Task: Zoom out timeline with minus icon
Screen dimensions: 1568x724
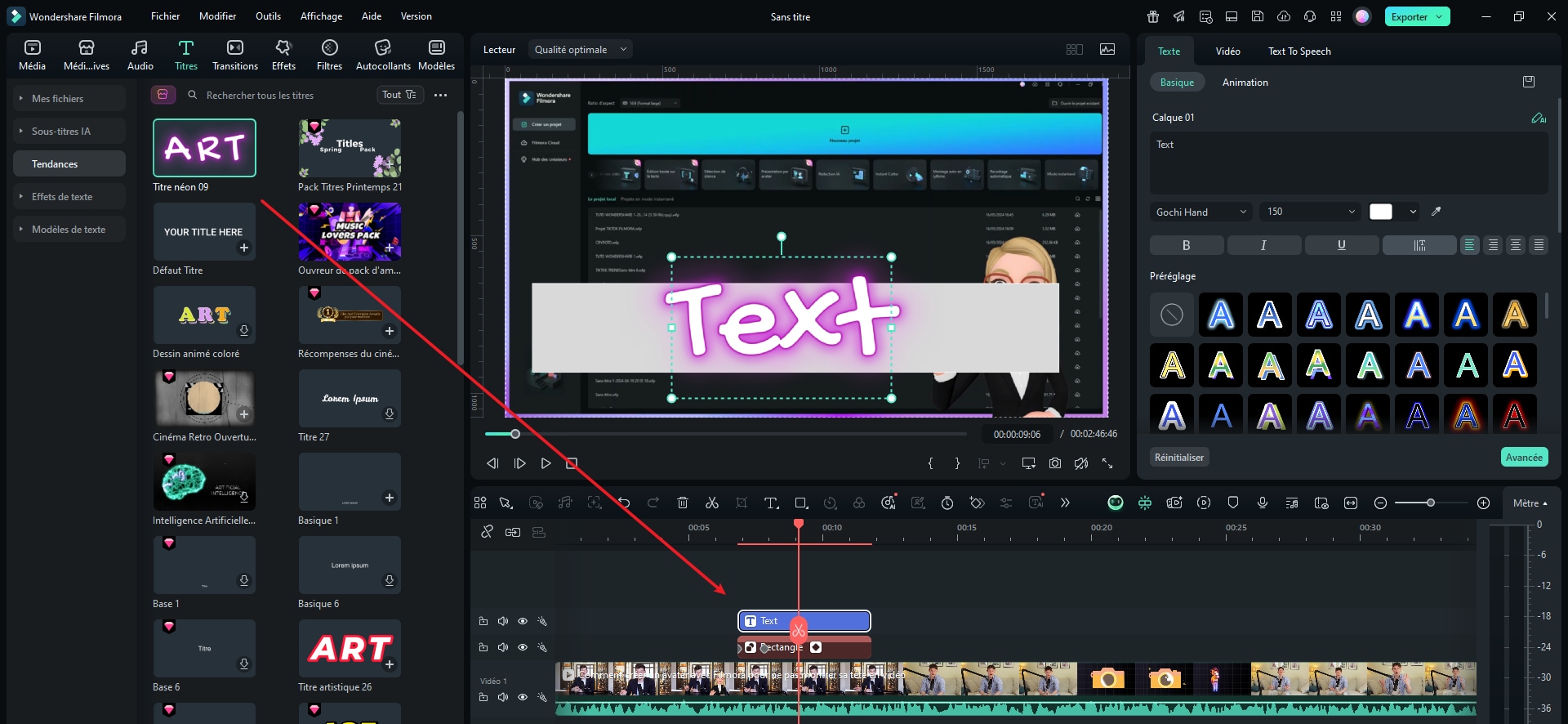Action: coord(1380,503)
